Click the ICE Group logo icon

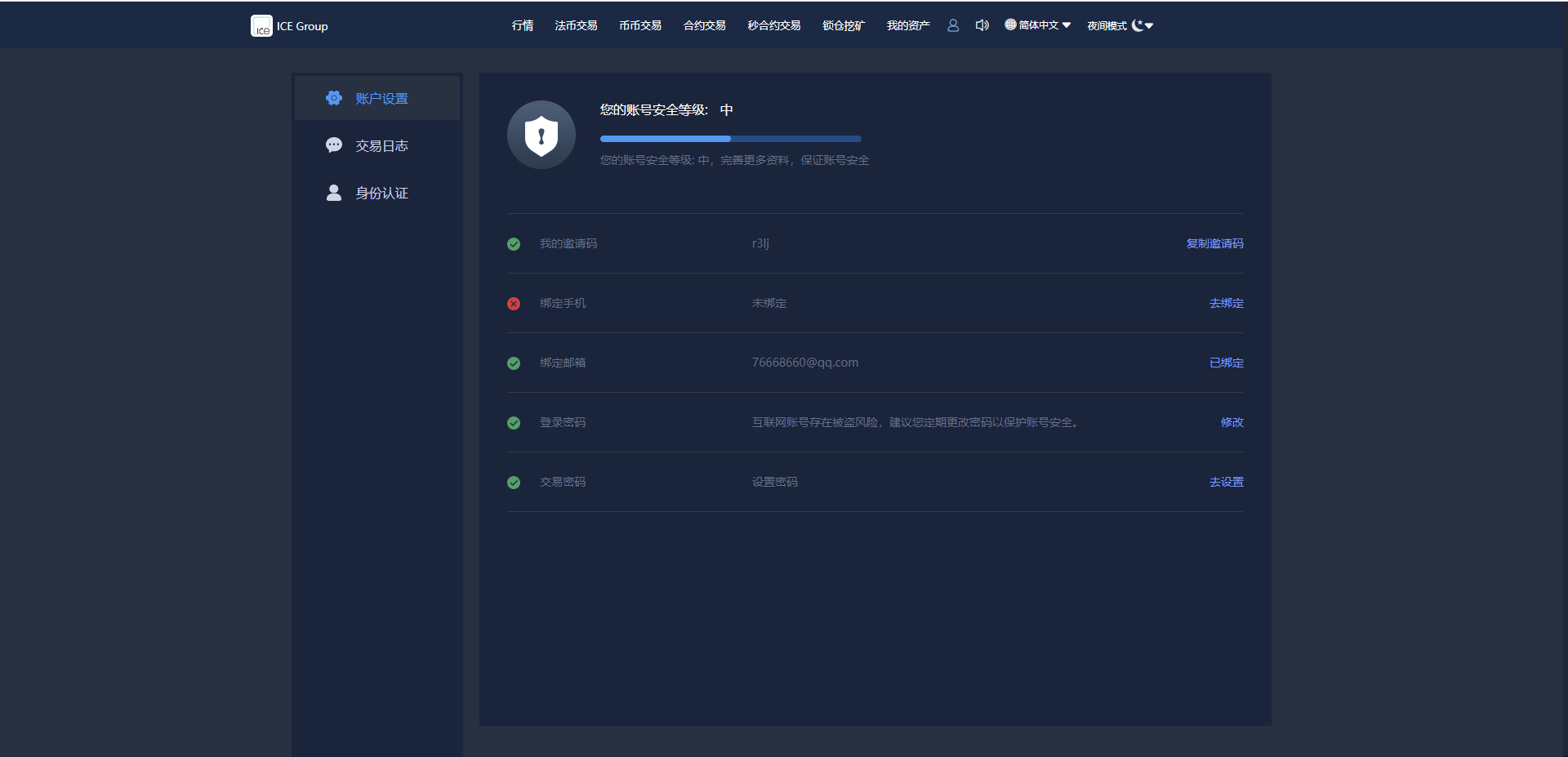(261, 26)
